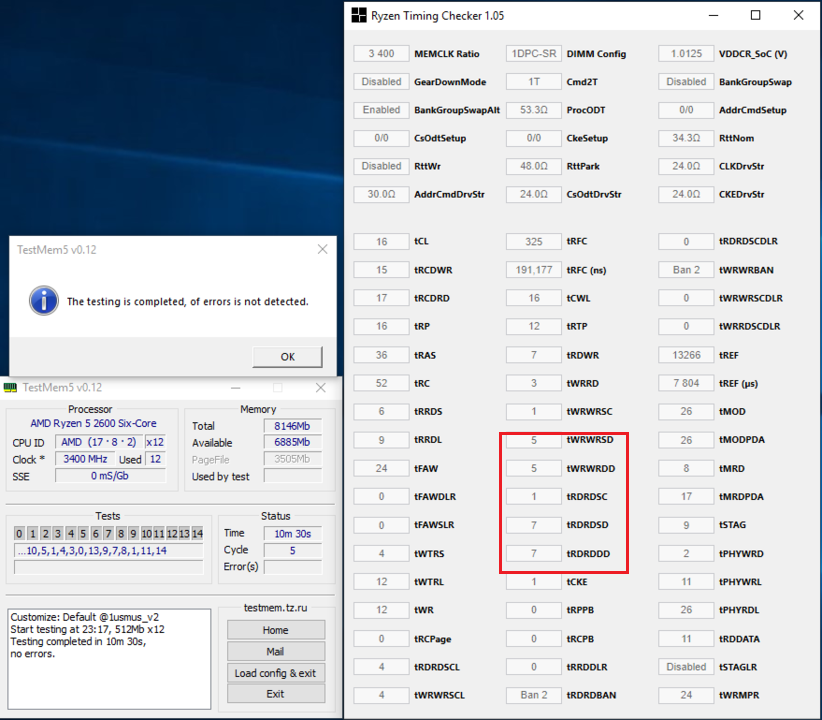The image size is (822, 720).
Task: Minimize the Ryzen Timing Checker window
Action: coord(713,15)
